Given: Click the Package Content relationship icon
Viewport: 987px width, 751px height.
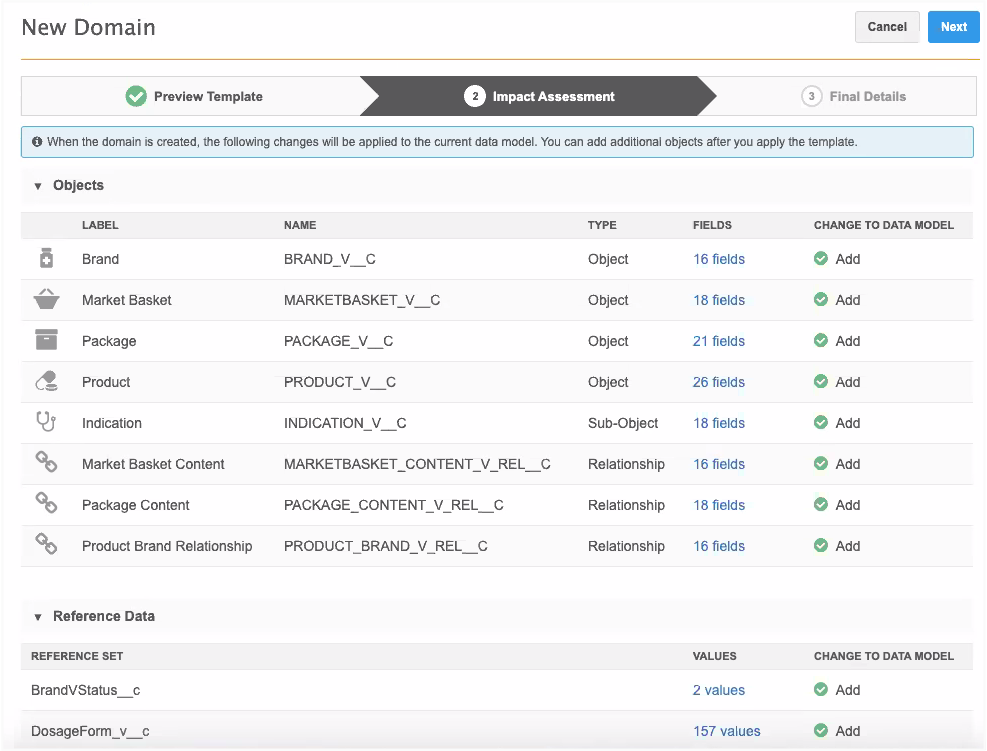Looking at the screenshot, I should coord(46,505).
